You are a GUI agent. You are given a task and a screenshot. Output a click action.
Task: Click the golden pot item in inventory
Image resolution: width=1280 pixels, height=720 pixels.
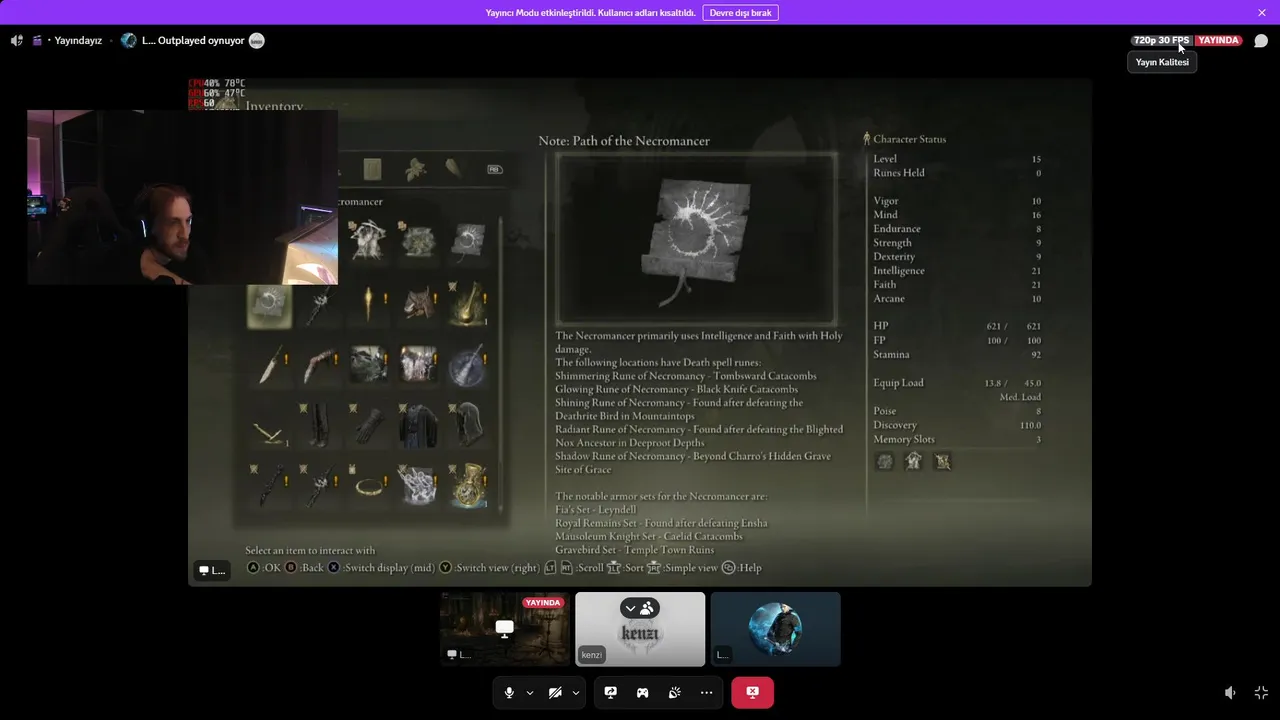[468, 485]
